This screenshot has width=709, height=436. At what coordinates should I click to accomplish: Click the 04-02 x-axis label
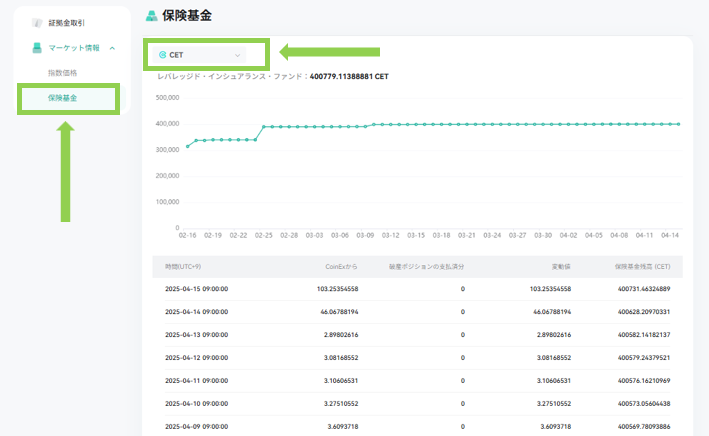[x=568, y=235]
